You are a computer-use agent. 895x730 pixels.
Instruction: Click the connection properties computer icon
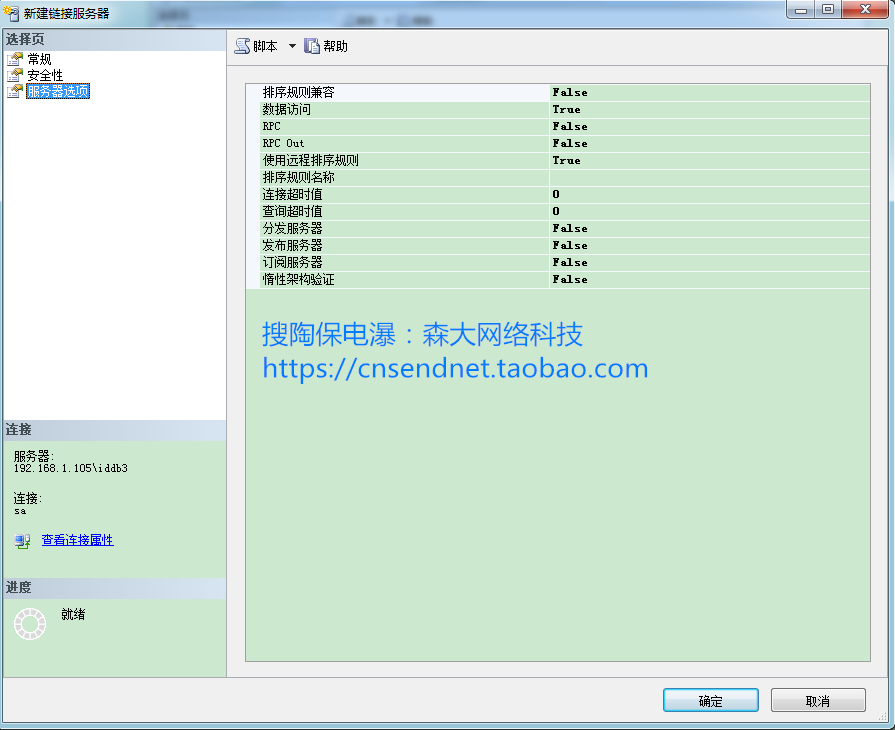(x=22, y=541)
